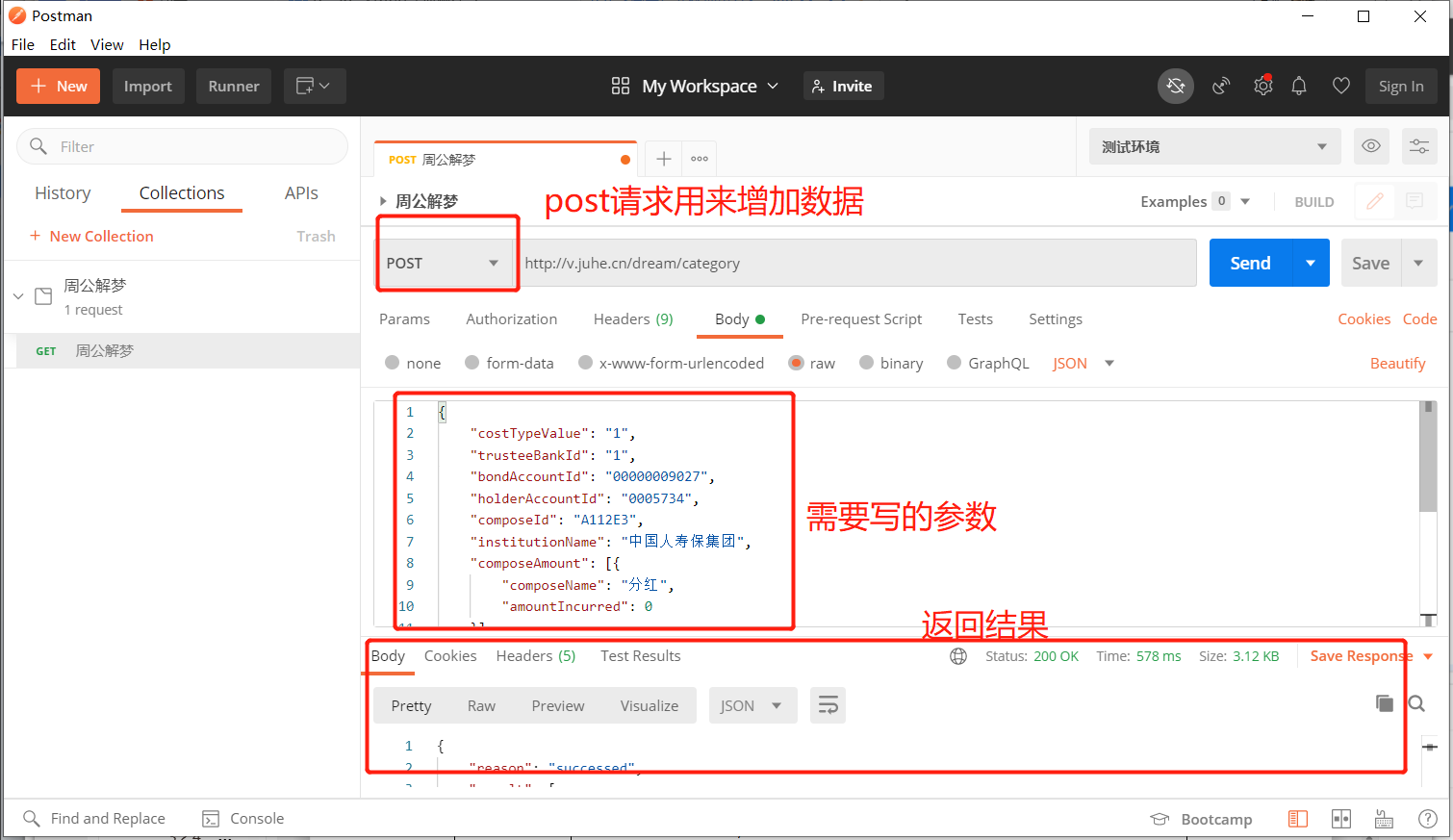Collapse the 周公解梦 collection in sidebar
Screen dimensions: 1453x840
(x=18, y=296)
